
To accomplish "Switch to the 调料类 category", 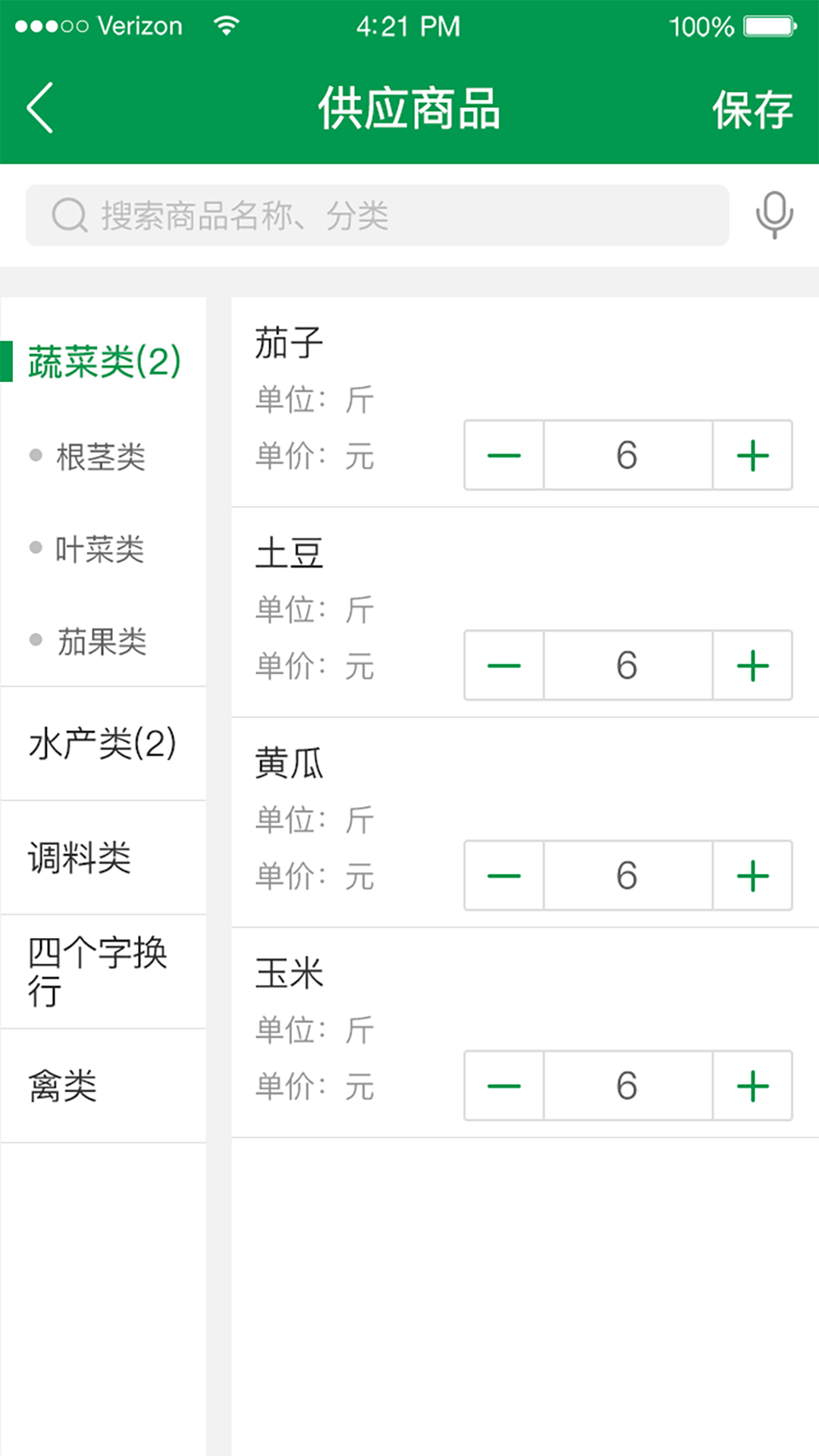I will coord(80,858).
